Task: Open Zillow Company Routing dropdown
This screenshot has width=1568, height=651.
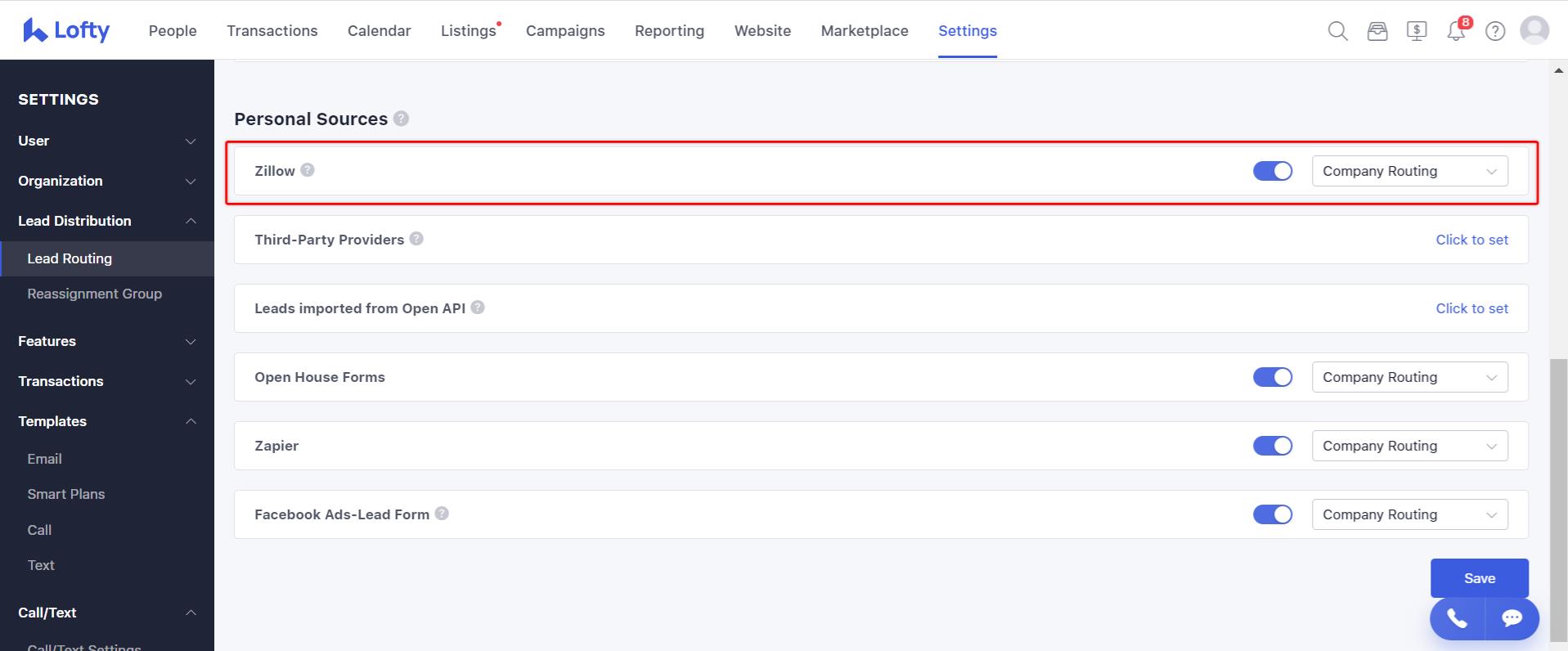Action: tap(1410, 171)
